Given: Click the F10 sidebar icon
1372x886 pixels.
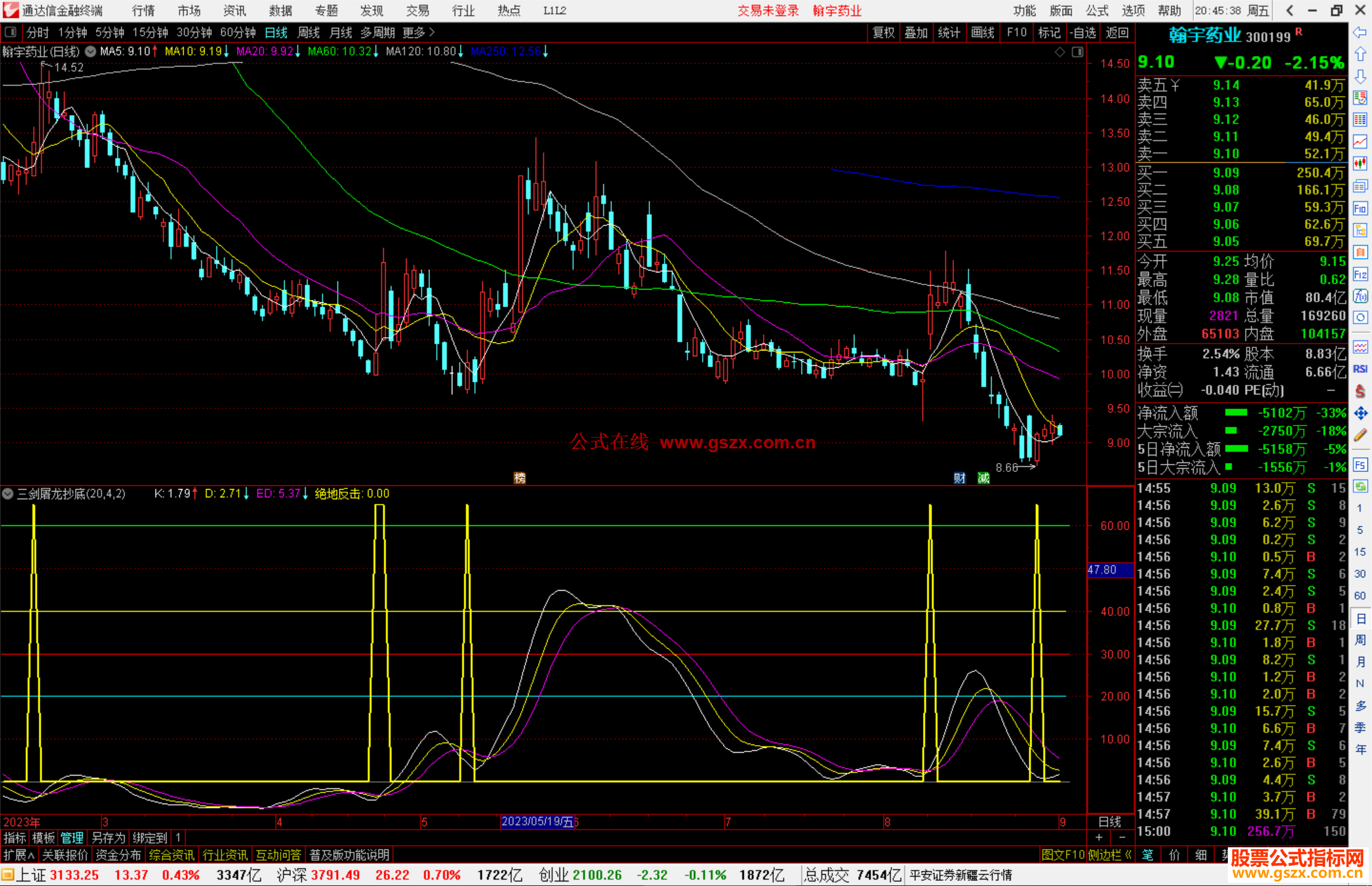Looking at the screenshot, I should (1360, 208).
